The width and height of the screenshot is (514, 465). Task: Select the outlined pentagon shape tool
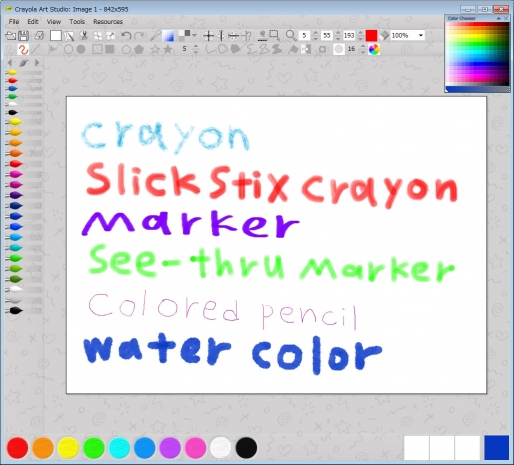point(126,50)
